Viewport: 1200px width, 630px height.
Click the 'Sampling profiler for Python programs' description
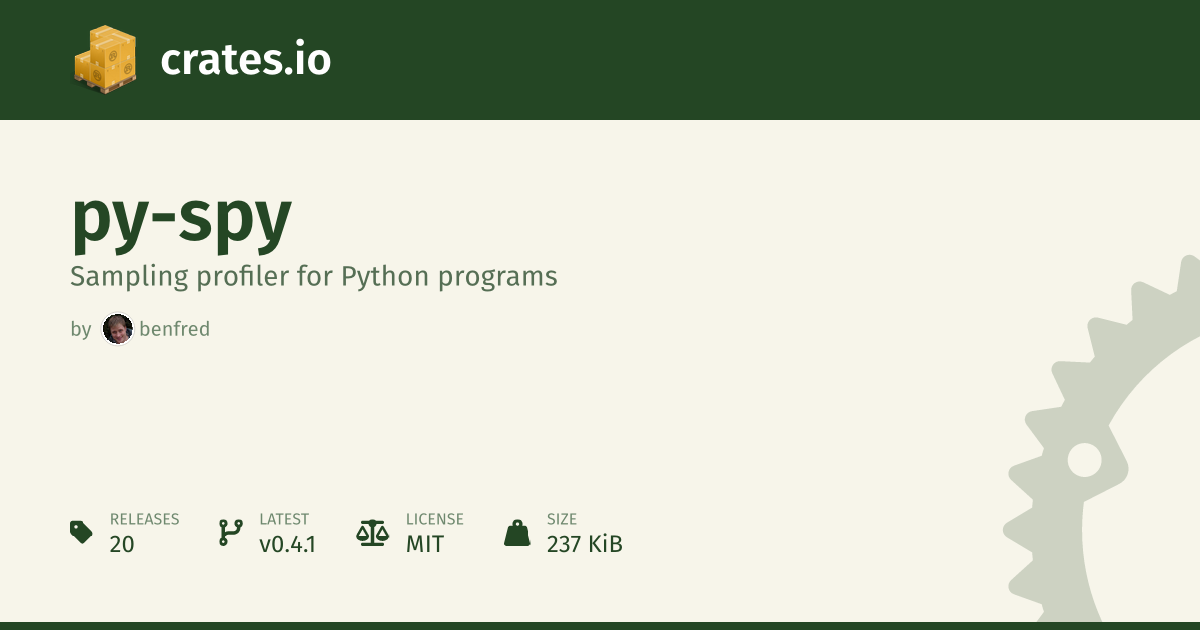tap(313, 277)
